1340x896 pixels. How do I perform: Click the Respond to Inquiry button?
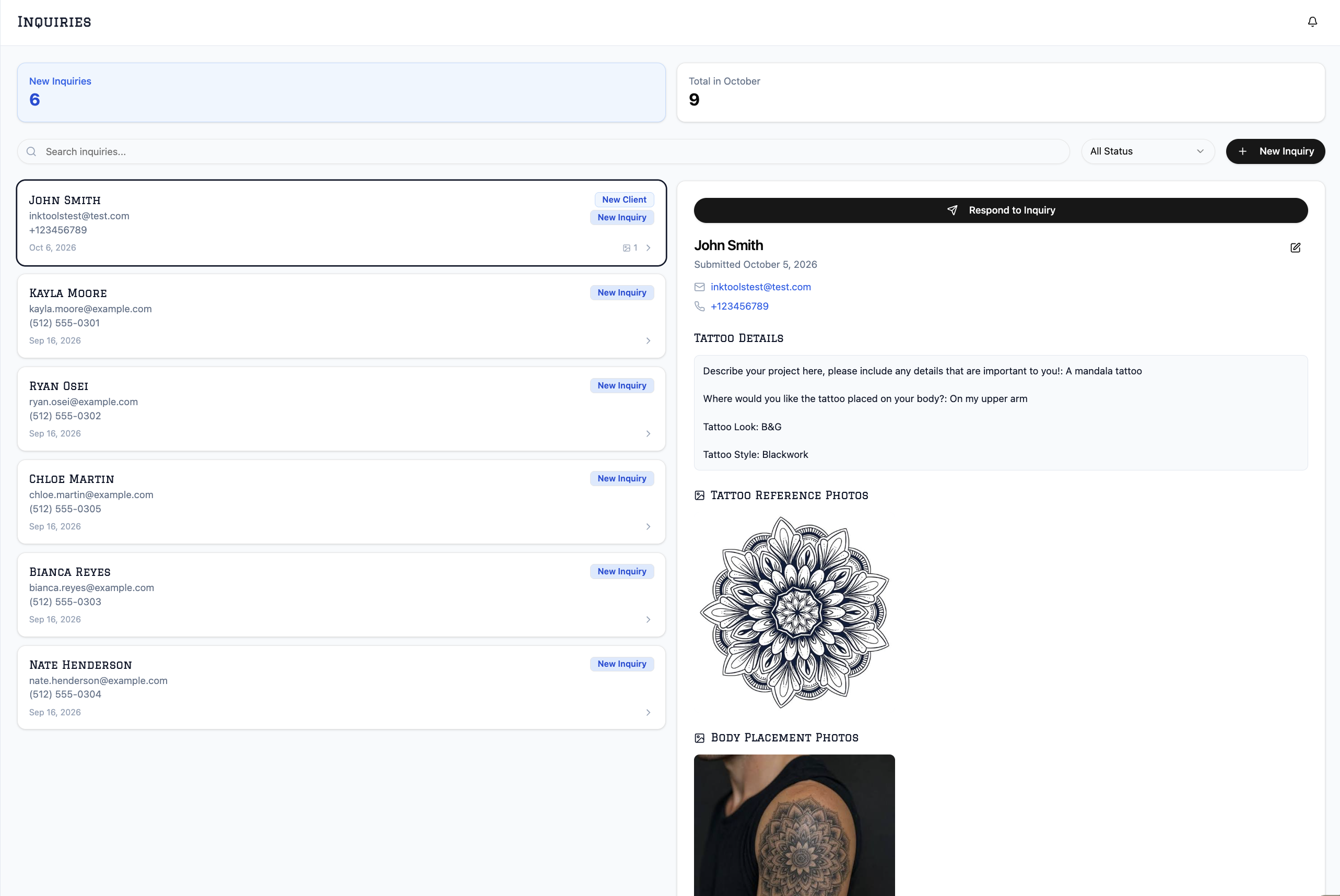click(x=1001, y=210)
